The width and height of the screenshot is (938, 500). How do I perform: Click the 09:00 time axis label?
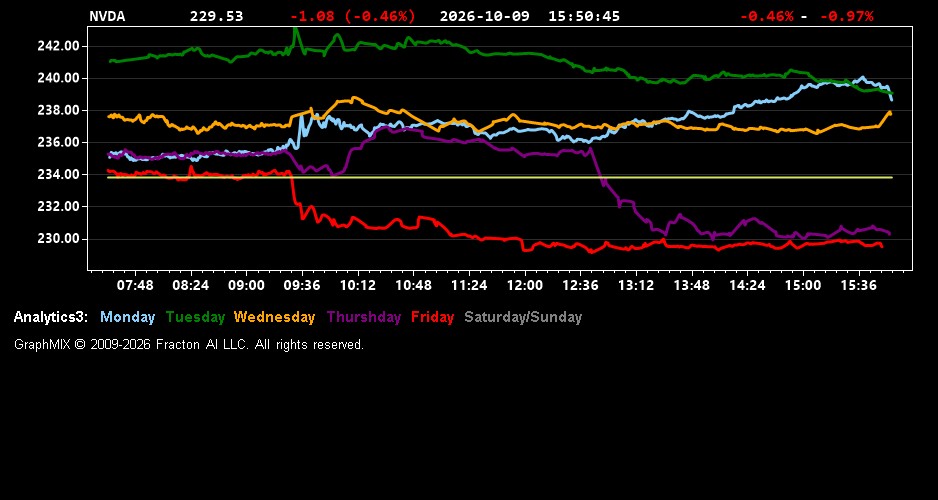pyautogui.click(x=246, y=286)
